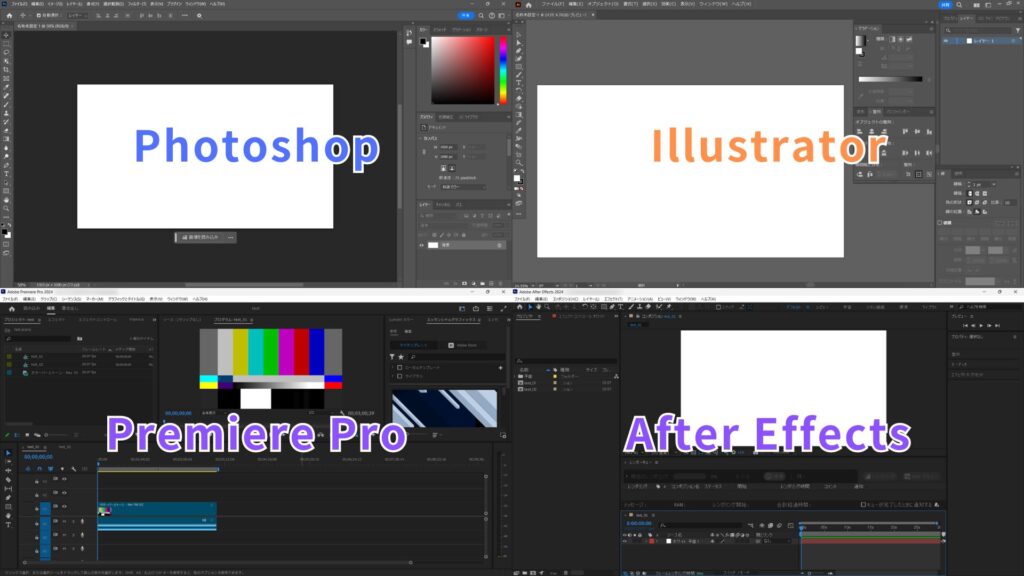
Task: Enable notify when queue completes in After Effects
Action: pos(863,505)
